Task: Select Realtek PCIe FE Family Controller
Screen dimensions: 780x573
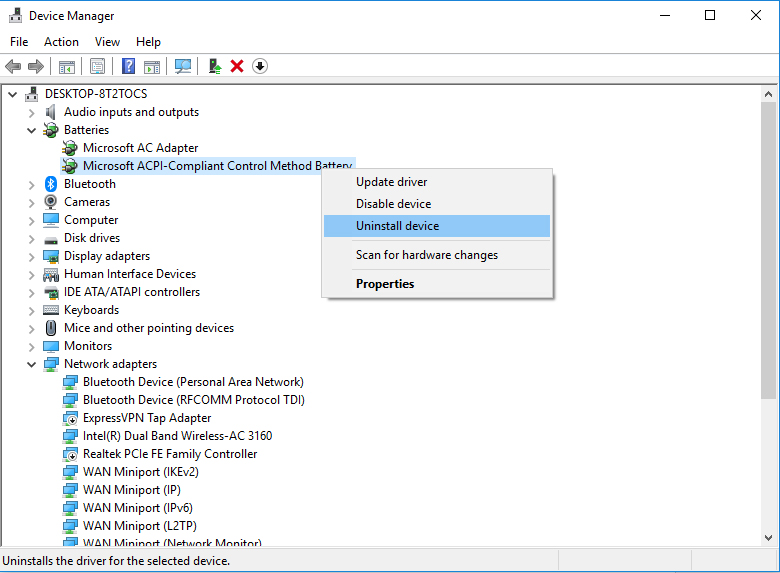Action: [x=170, y=454]
